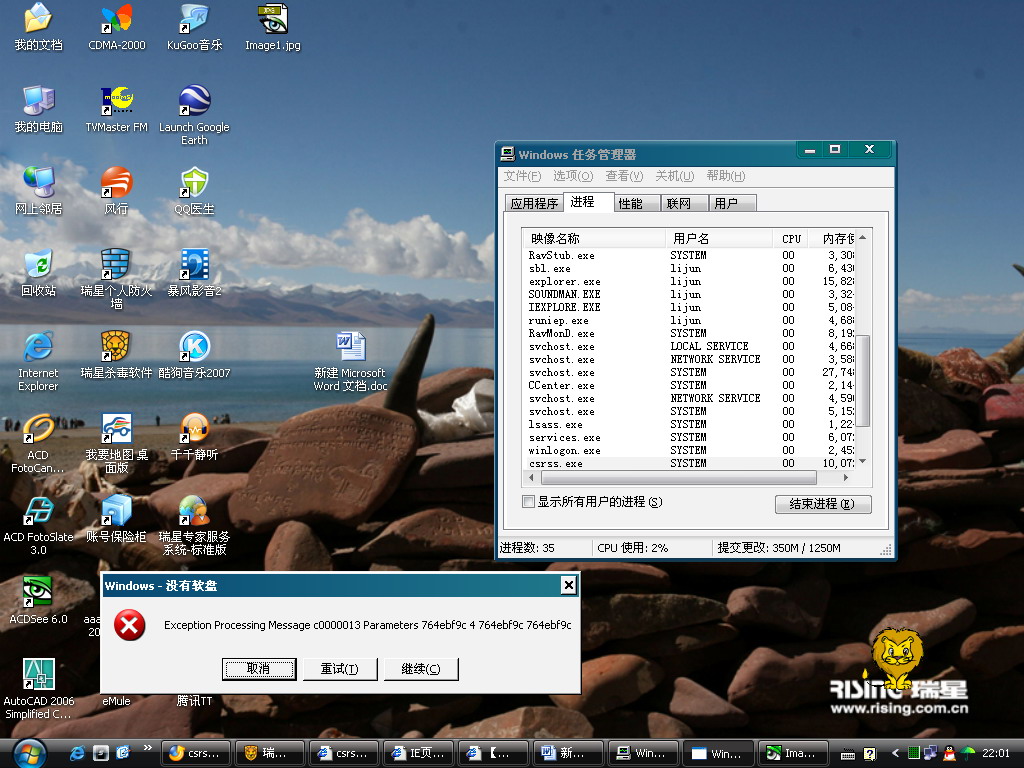The height and width of the screenshot is (768, 1024).
Task: Click the Start orb on the taskbar
Action: click(28, 752)
